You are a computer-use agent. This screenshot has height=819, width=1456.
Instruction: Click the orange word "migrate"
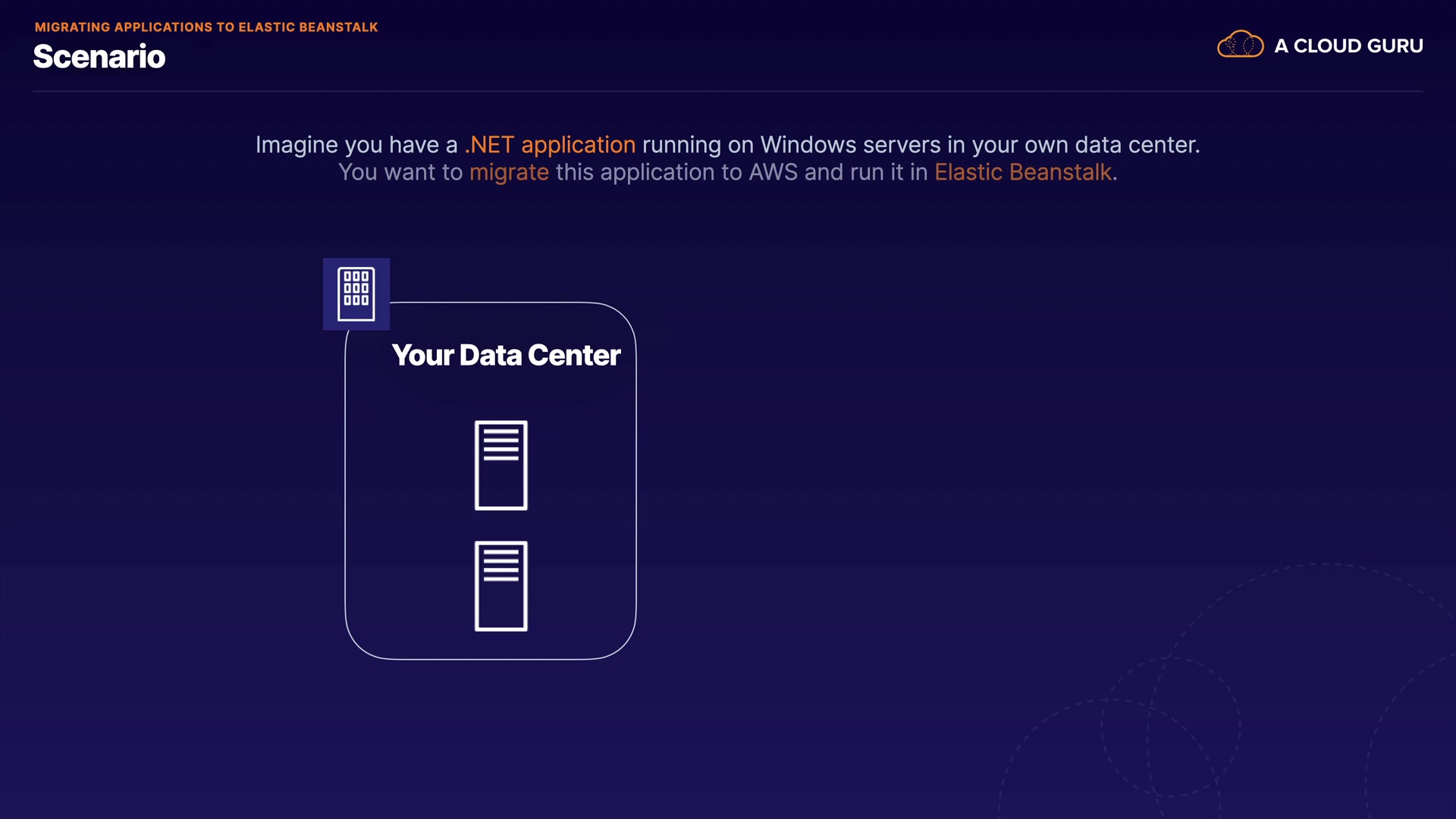[509, 172]
